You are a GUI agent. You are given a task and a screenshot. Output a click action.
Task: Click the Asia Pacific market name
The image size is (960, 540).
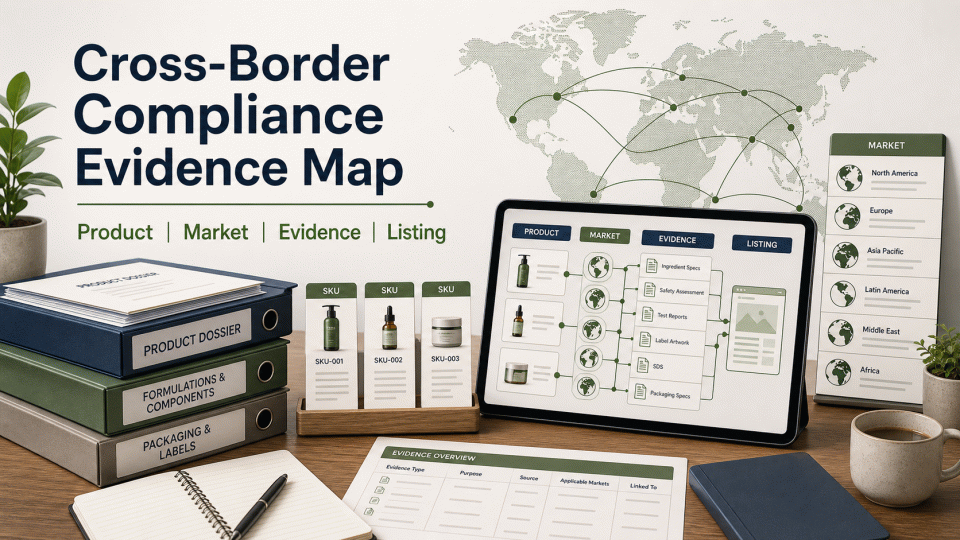(885, 251)
